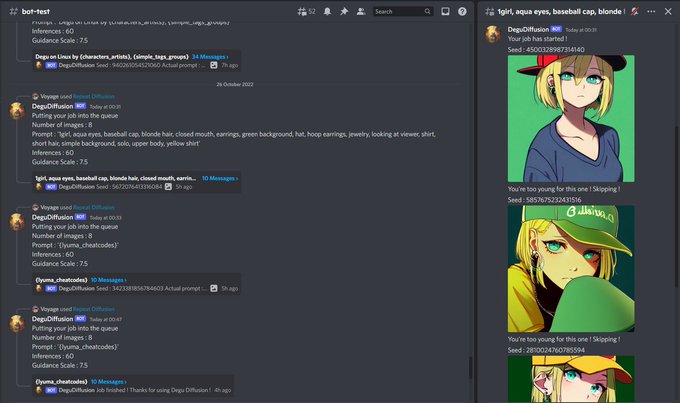Click DeguDiffusion username in thread panel
This screenshot has height=403, width=680.
point(528,29)
